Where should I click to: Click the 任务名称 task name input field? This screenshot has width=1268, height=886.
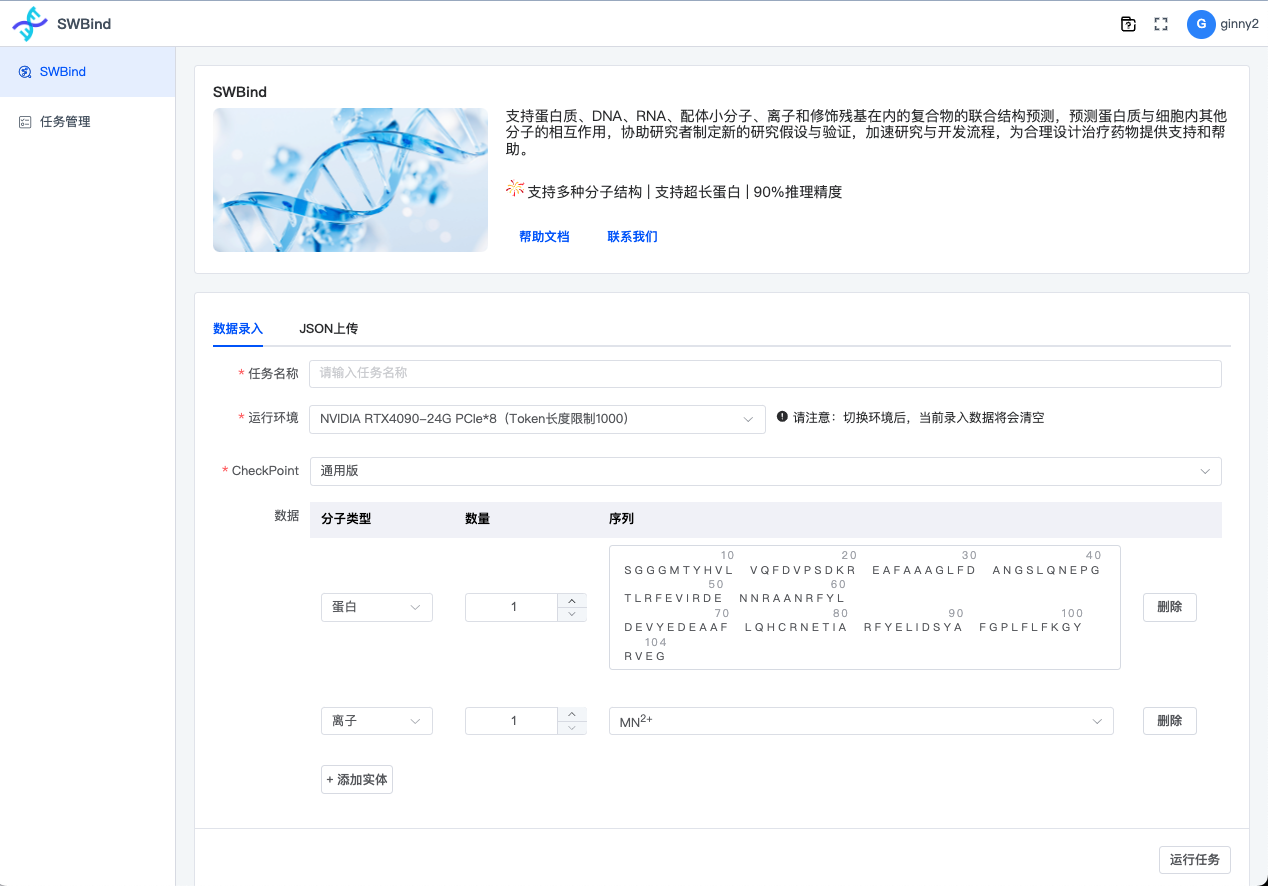pyautogui.click(x=765, y=373)
